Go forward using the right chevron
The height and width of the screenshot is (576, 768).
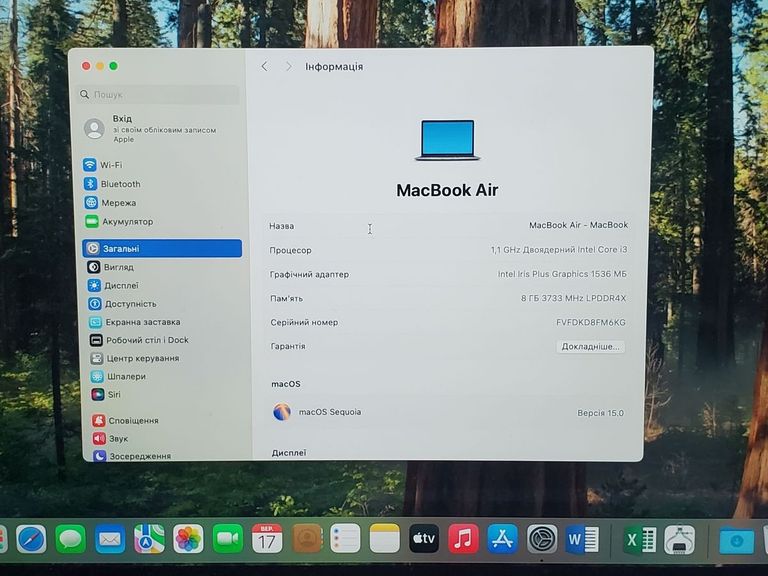click(x=288, y=66)
